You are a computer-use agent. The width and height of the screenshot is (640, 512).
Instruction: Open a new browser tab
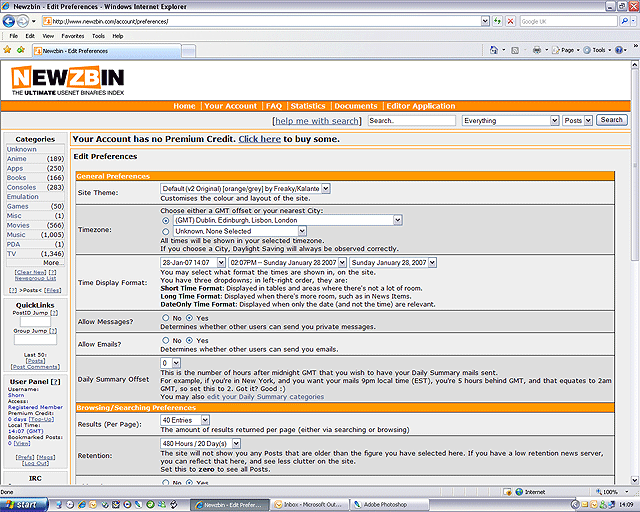coord(189,51)
